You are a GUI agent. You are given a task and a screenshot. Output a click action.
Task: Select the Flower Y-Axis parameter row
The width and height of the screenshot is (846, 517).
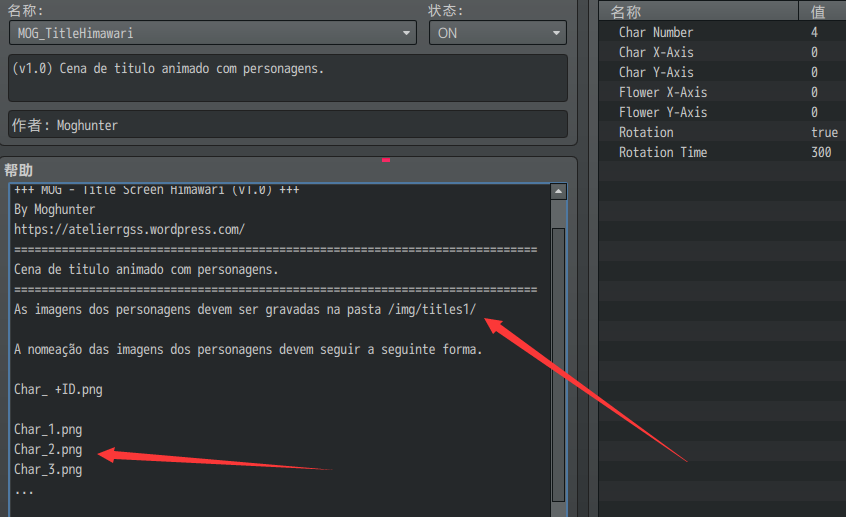722,112
